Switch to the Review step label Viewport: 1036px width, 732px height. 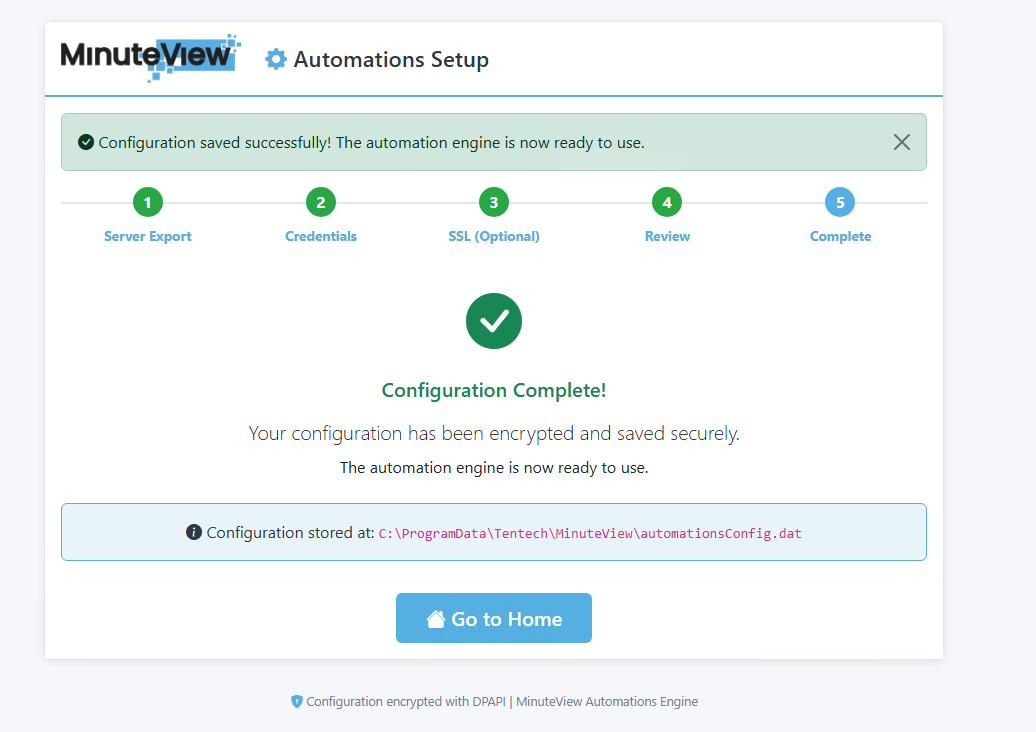[667, 237]
